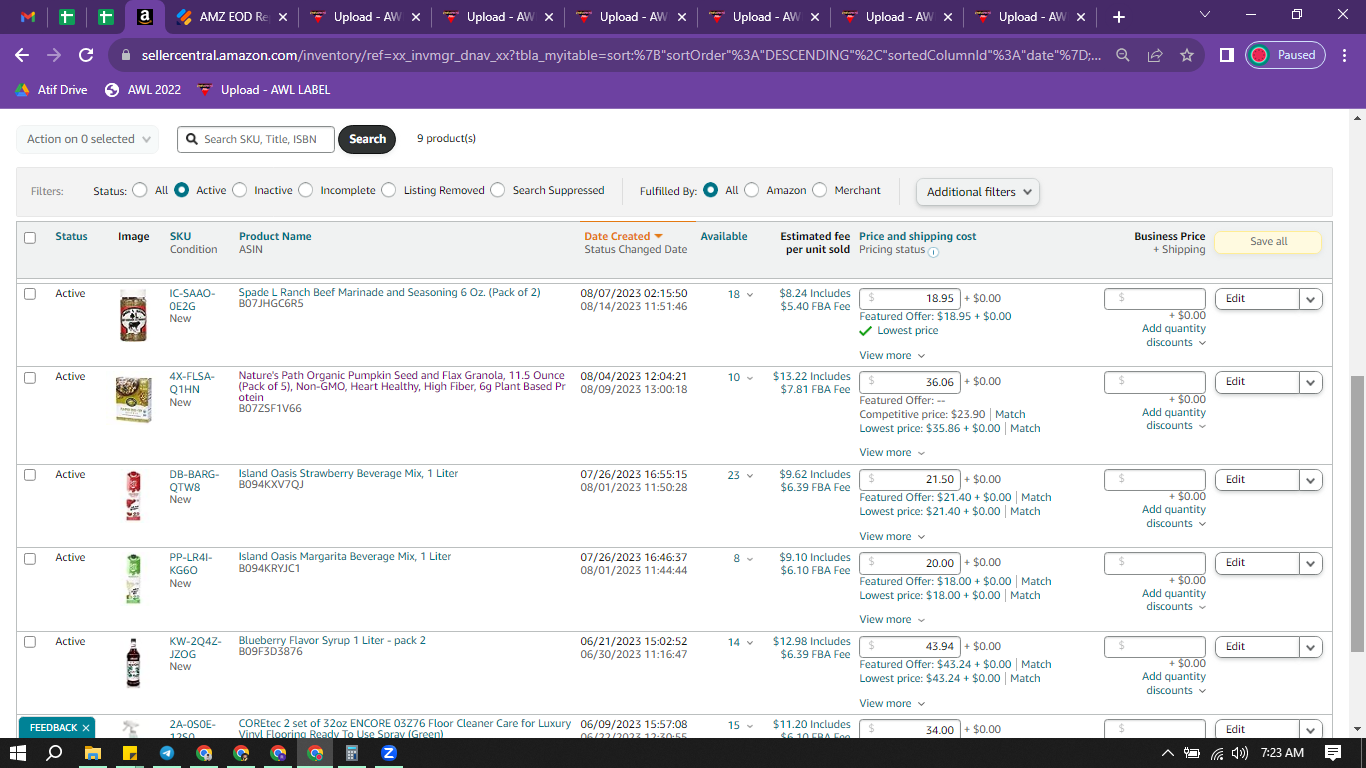Viewport: 1366px width, 768px height.
Task: Click Edit for Island Oasis Margarita Beverage Mix
Action: (1257, 563)
